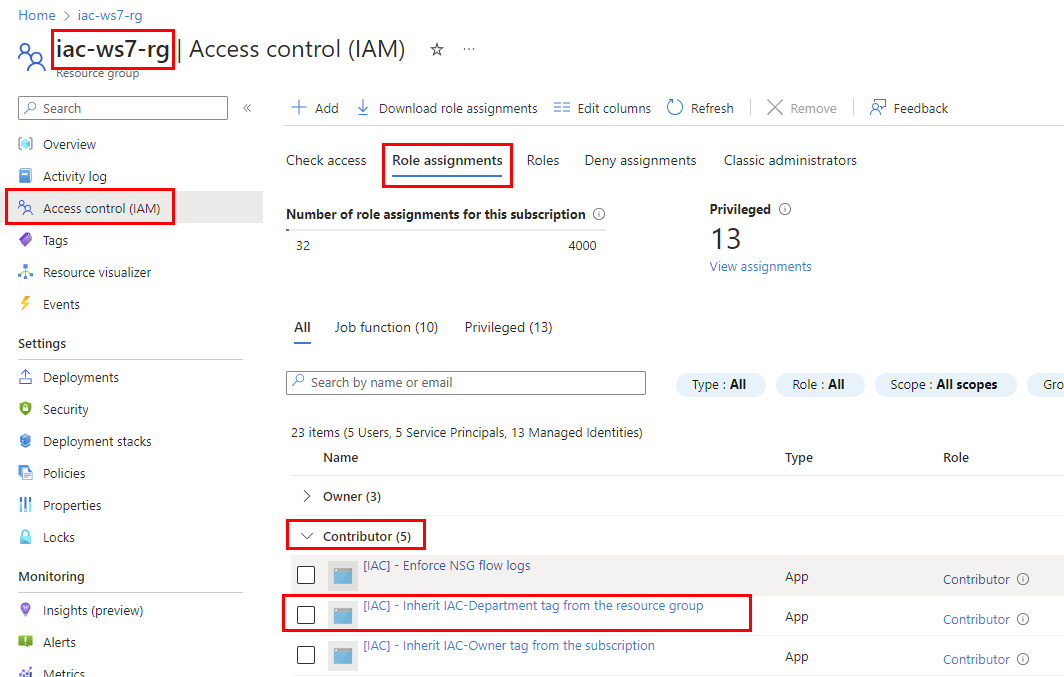
Task: Select the Inherit IAC-Department tag row checkbox
Action: [306, 615]
